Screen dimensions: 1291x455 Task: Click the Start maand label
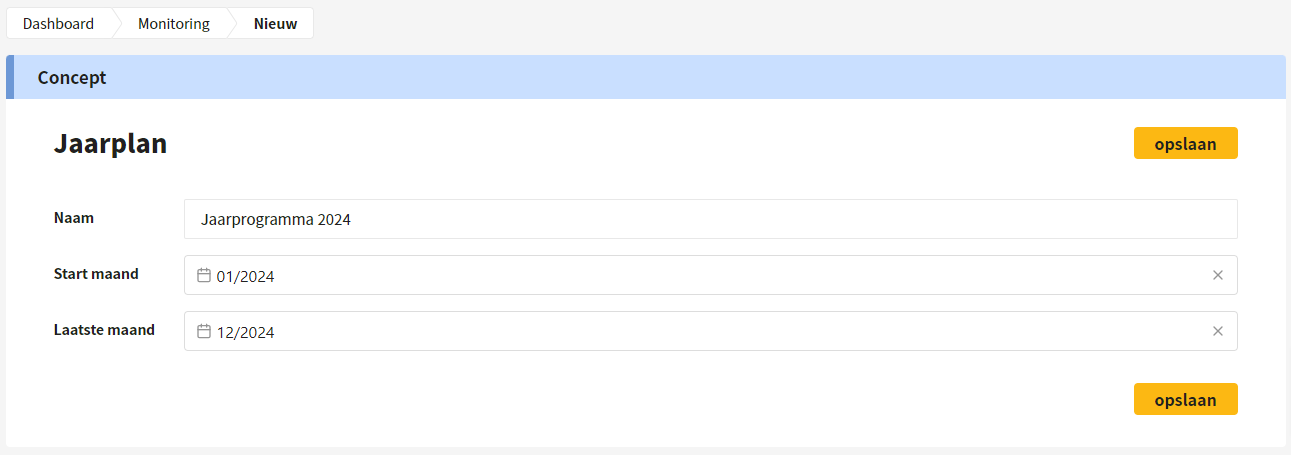tap(96, 273)
